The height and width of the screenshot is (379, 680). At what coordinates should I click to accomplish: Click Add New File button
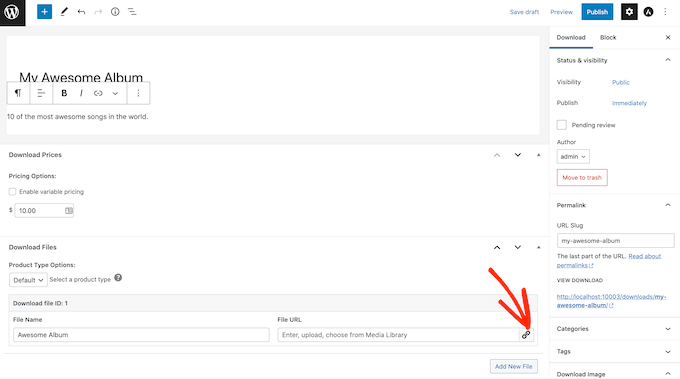[x=514, y=366]
